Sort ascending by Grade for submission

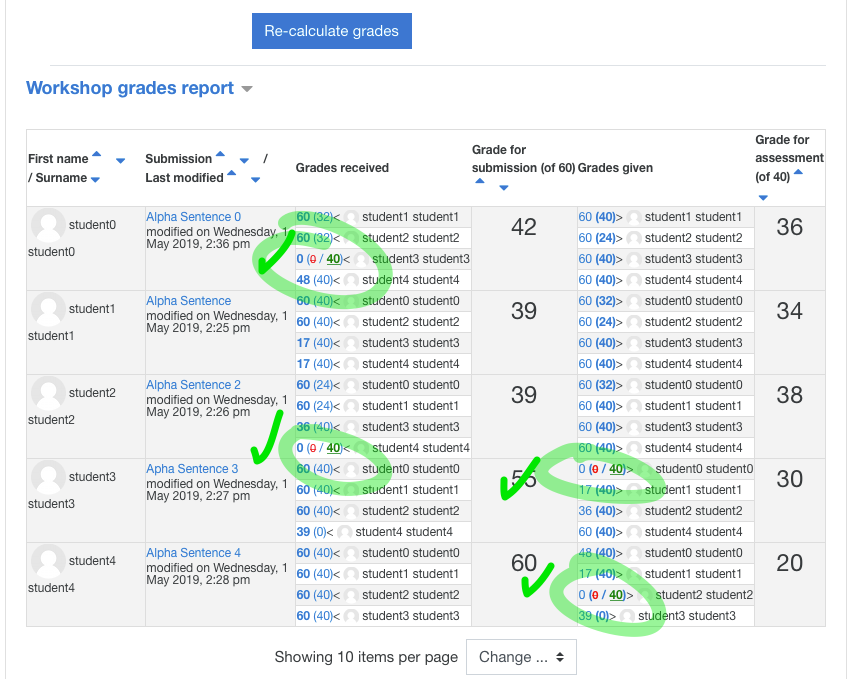click(x=480, y=181)
